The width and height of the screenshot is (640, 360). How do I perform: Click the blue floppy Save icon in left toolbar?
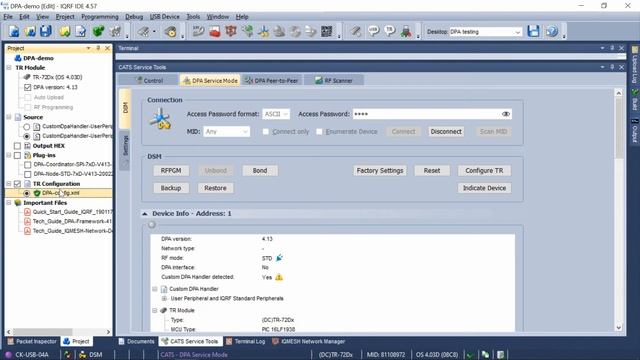click(x=46, y=31)
